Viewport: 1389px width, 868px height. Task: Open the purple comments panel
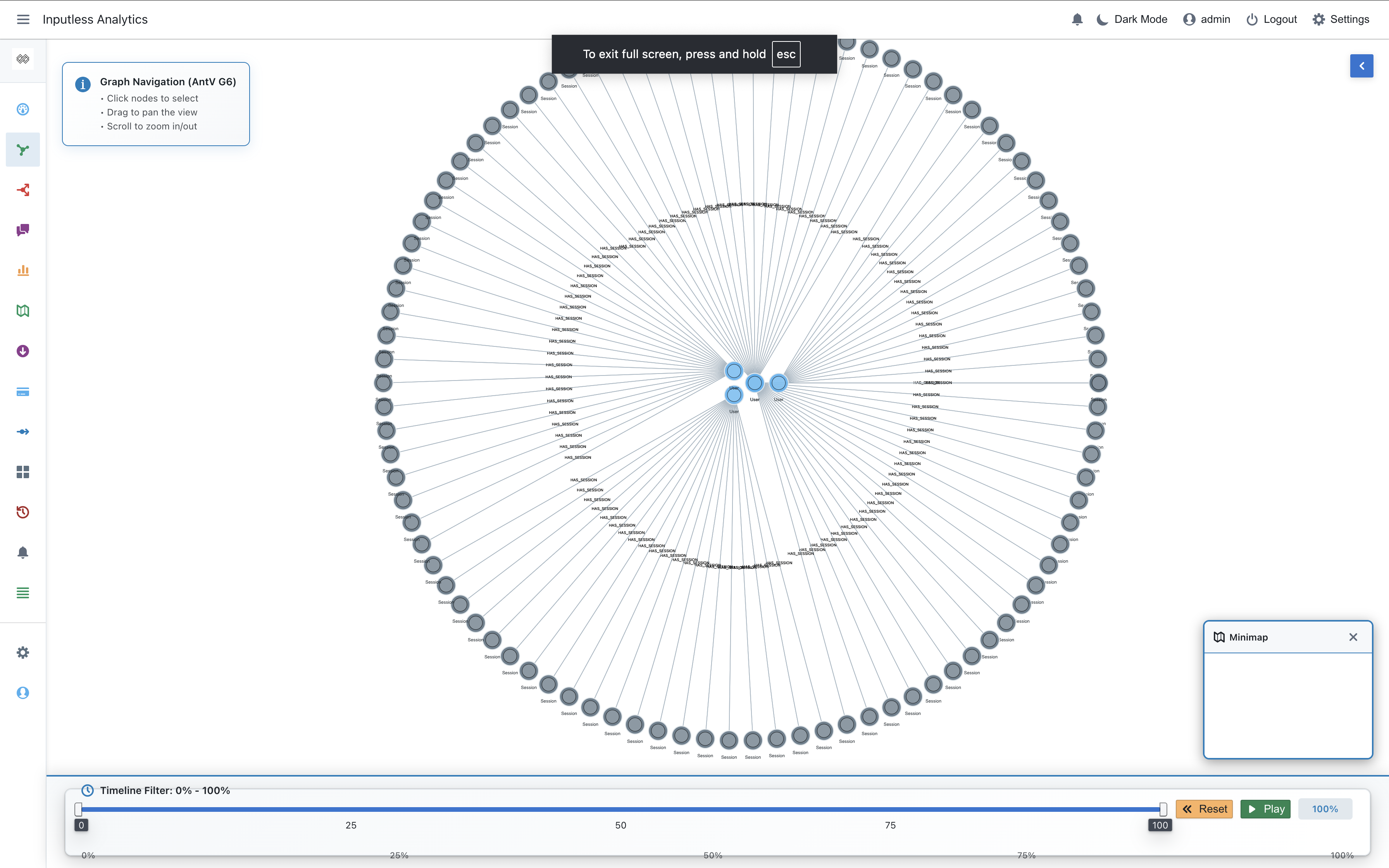click(x=23, y=230)
